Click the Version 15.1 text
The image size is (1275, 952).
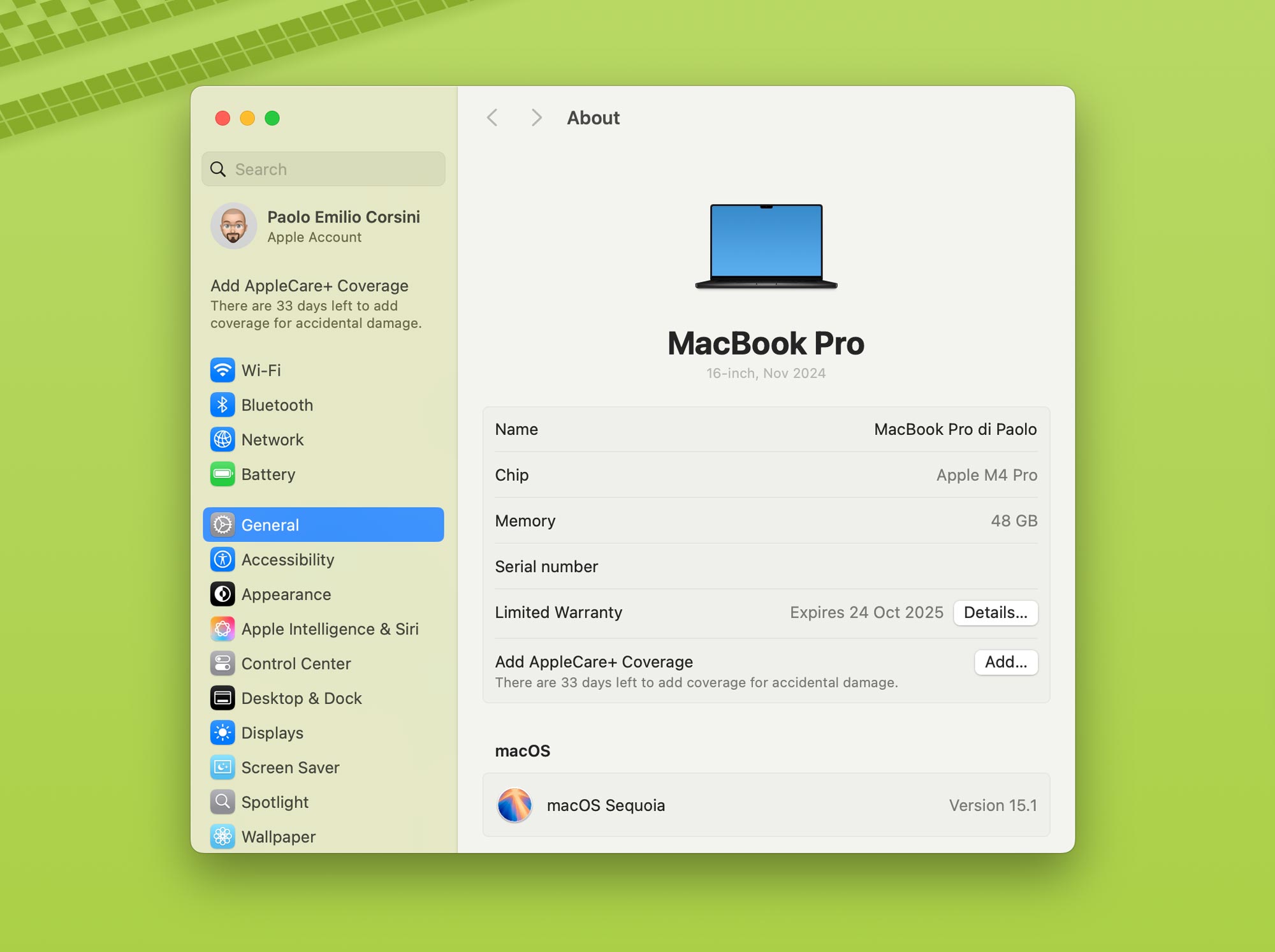pos(993,805)
